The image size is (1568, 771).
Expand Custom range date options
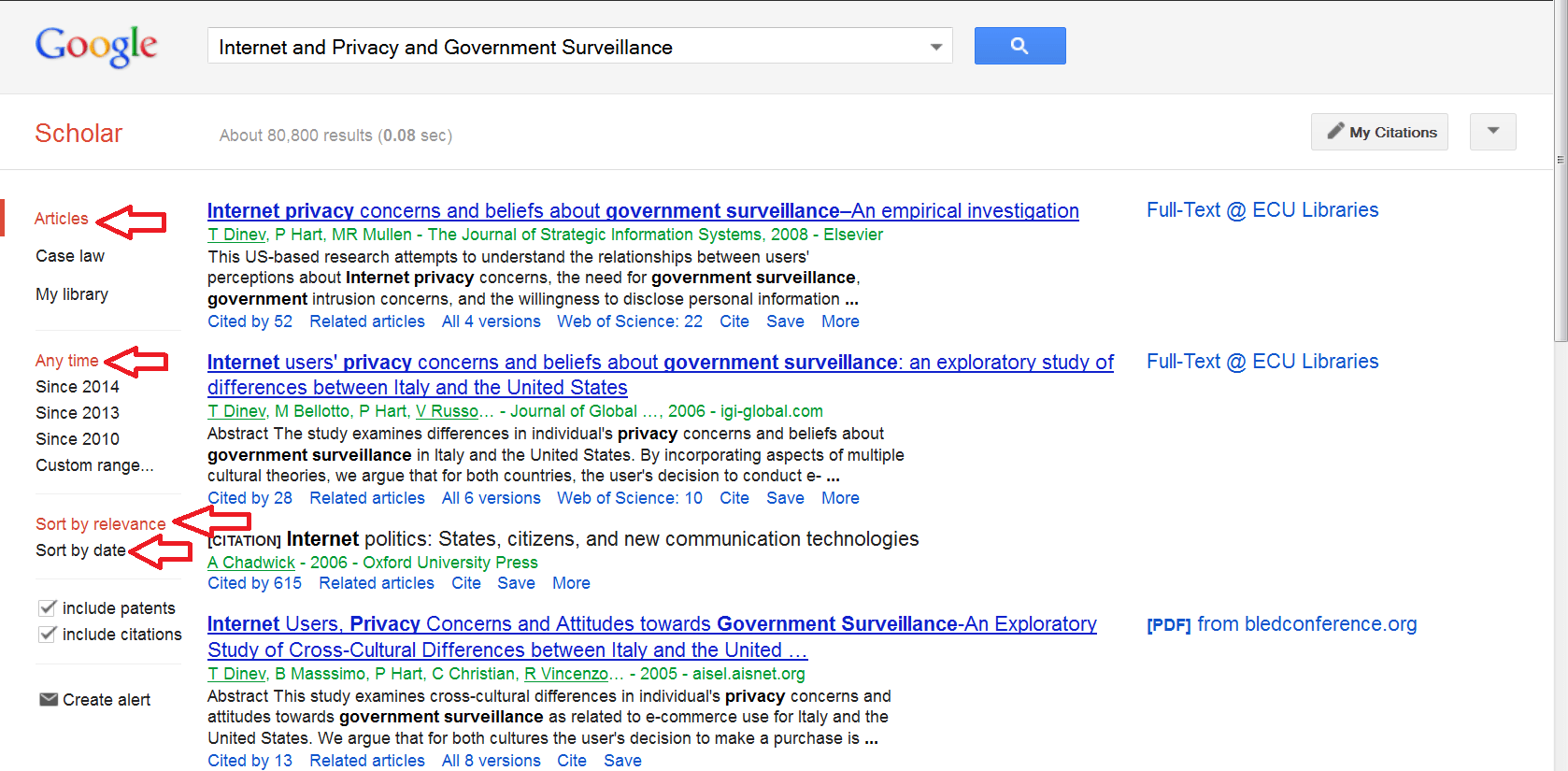[x=93, y=464]
